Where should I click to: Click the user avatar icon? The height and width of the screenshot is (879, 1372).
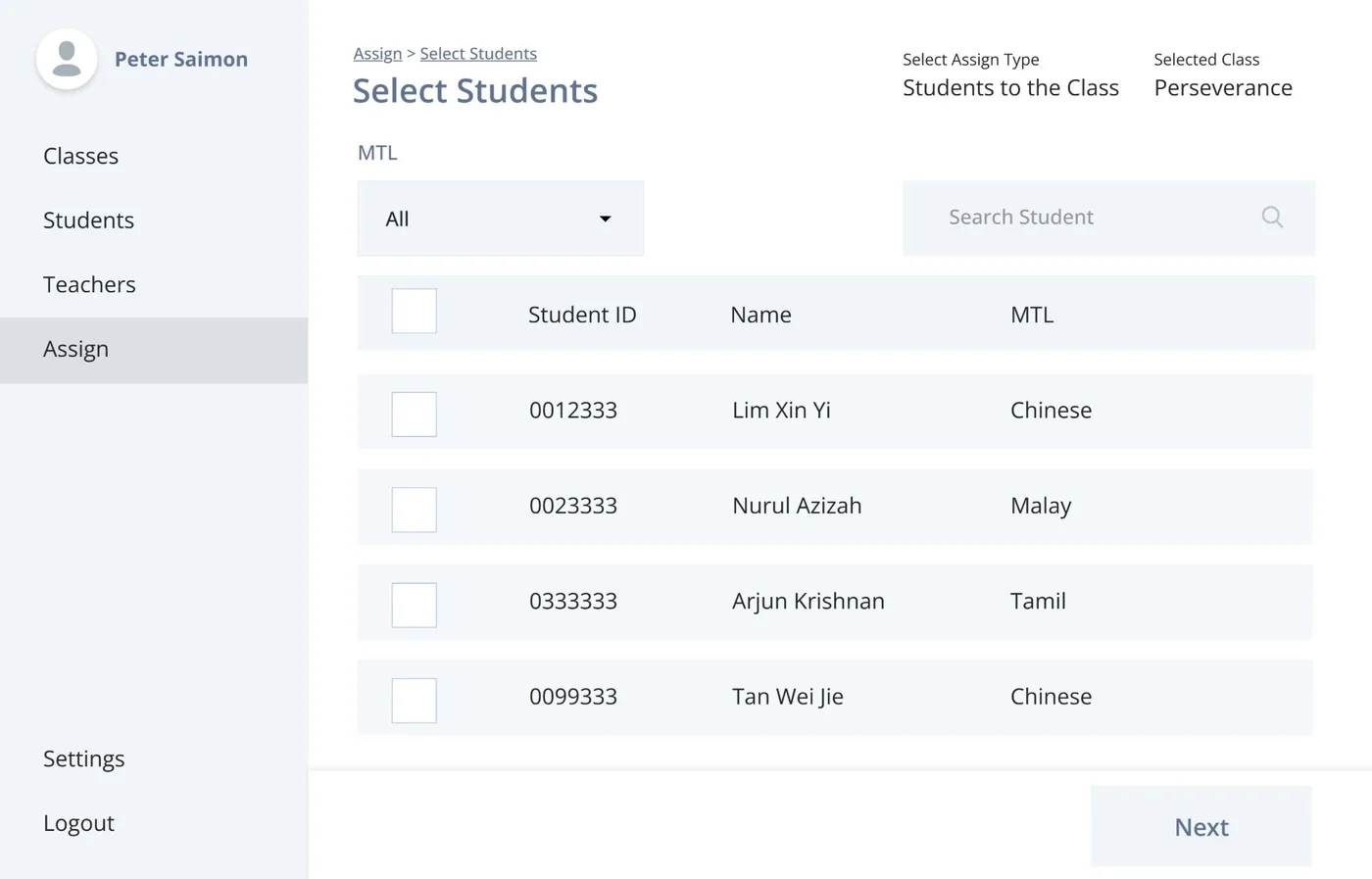(67, 59)
